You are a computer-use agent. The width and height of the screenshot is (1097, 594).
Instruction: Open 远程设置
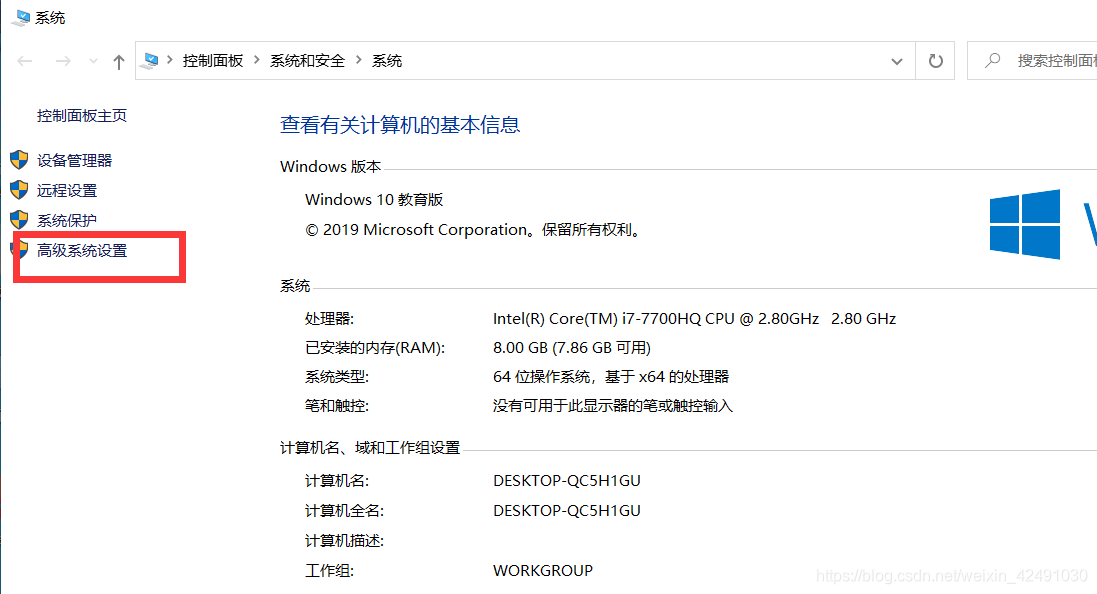tap(66, 190)
